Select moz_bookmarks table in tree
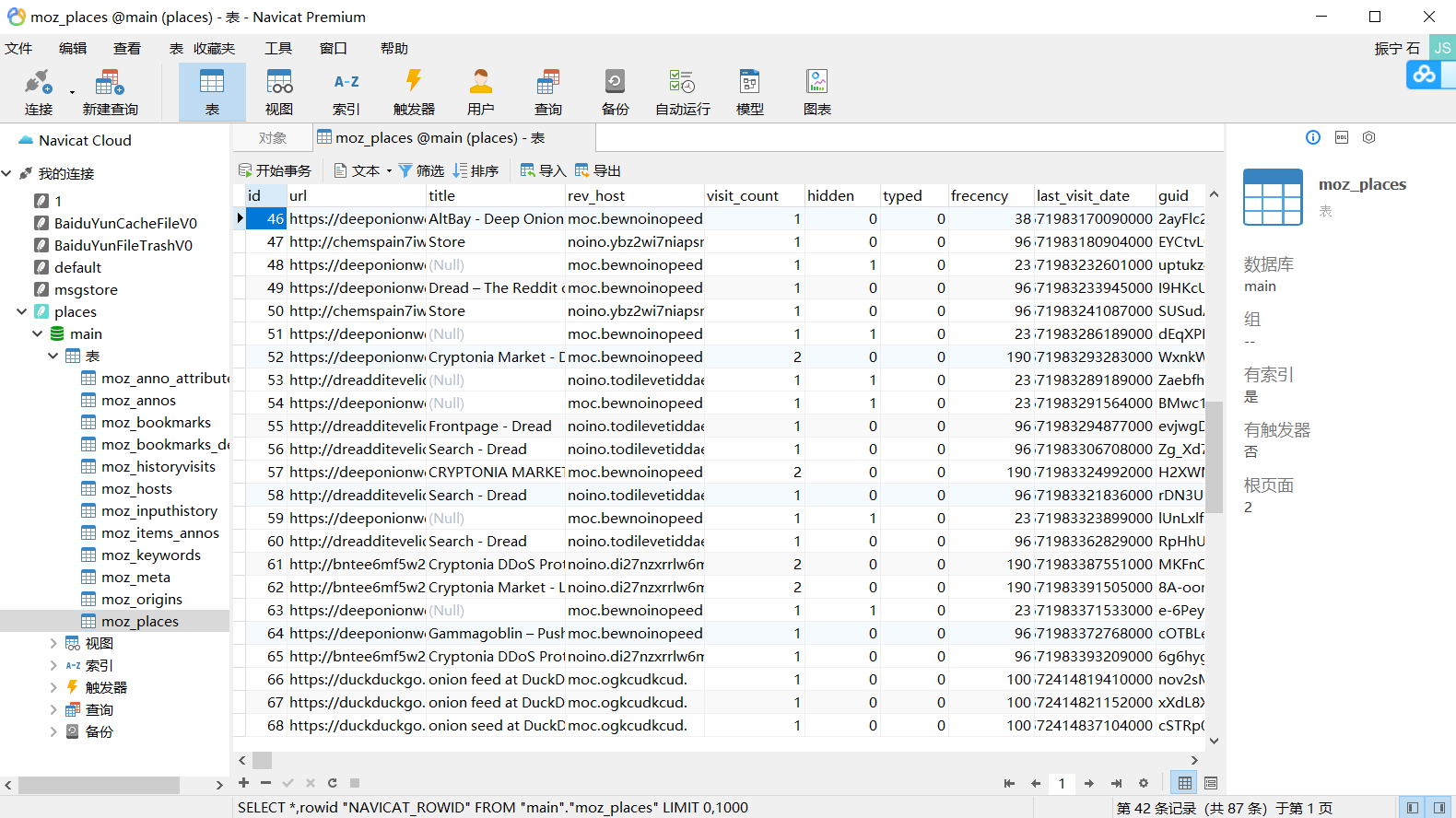 click(x=156, y=422)
